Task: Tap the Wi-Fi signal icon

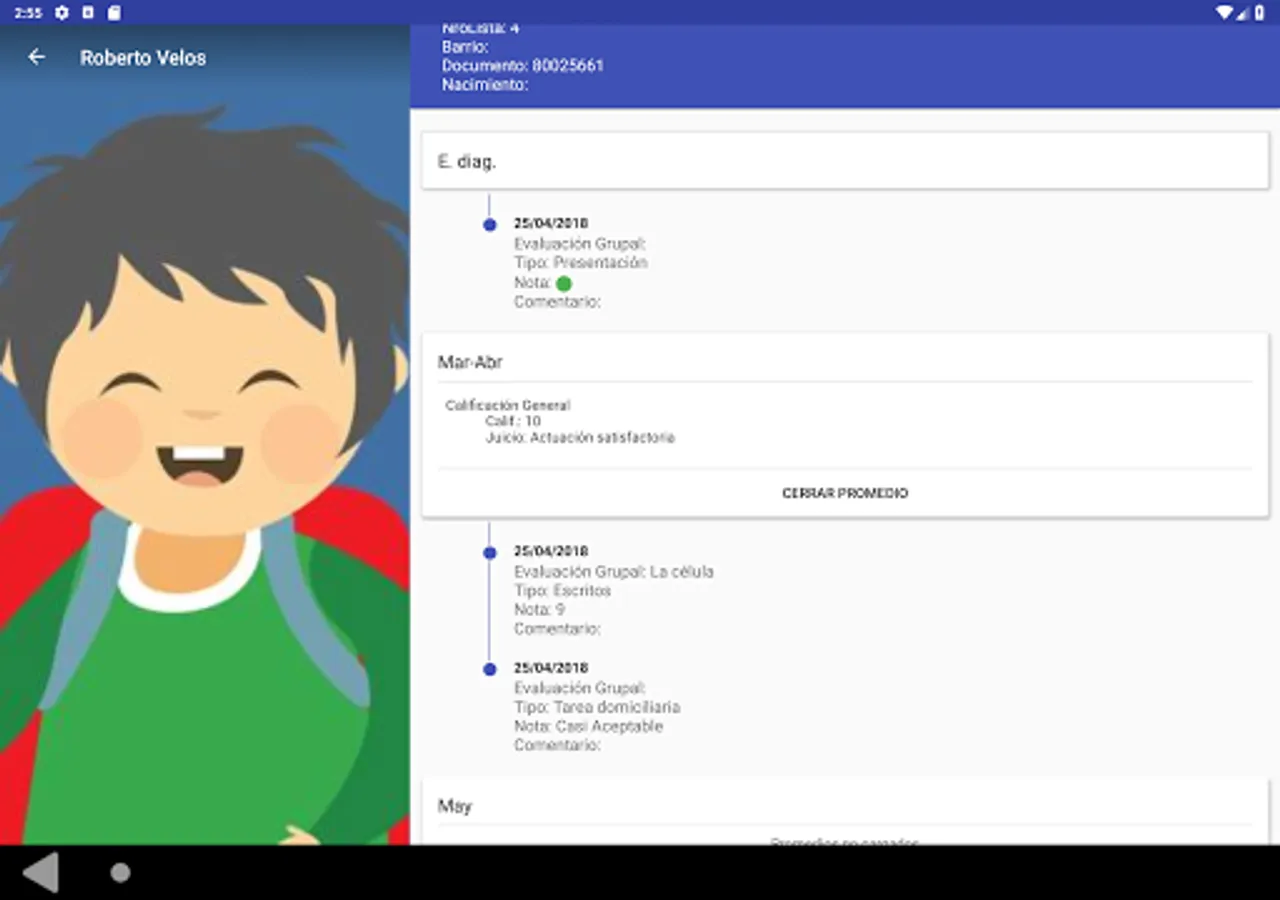Action: click(1223, 12)
